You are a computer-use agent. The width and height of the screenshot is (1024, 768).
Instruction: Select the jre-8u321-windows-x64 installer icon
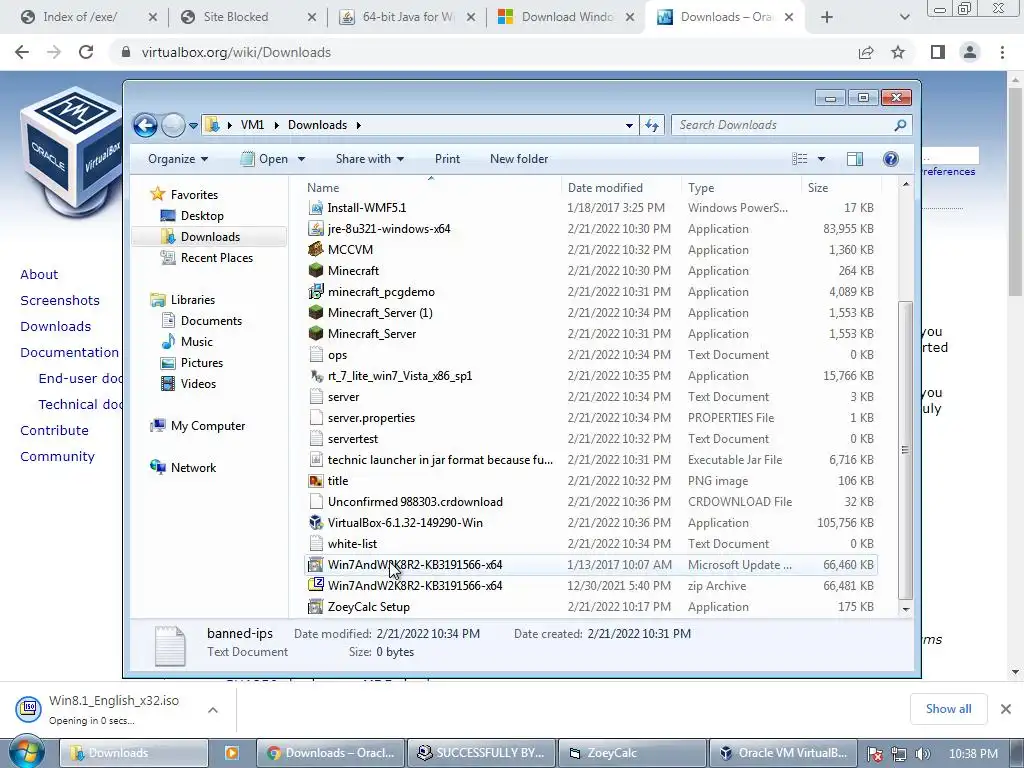(x=316, y=229)
